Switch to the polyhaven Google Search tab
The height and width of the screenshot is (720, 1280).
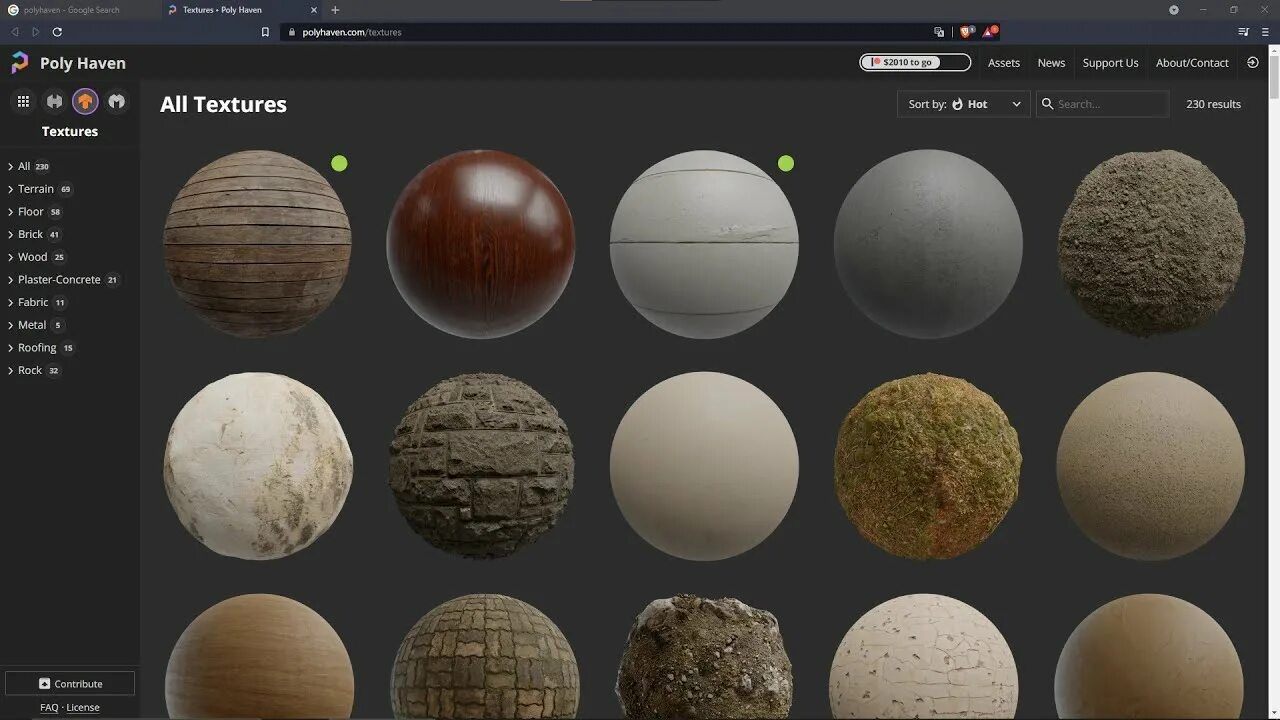point(80,10)
